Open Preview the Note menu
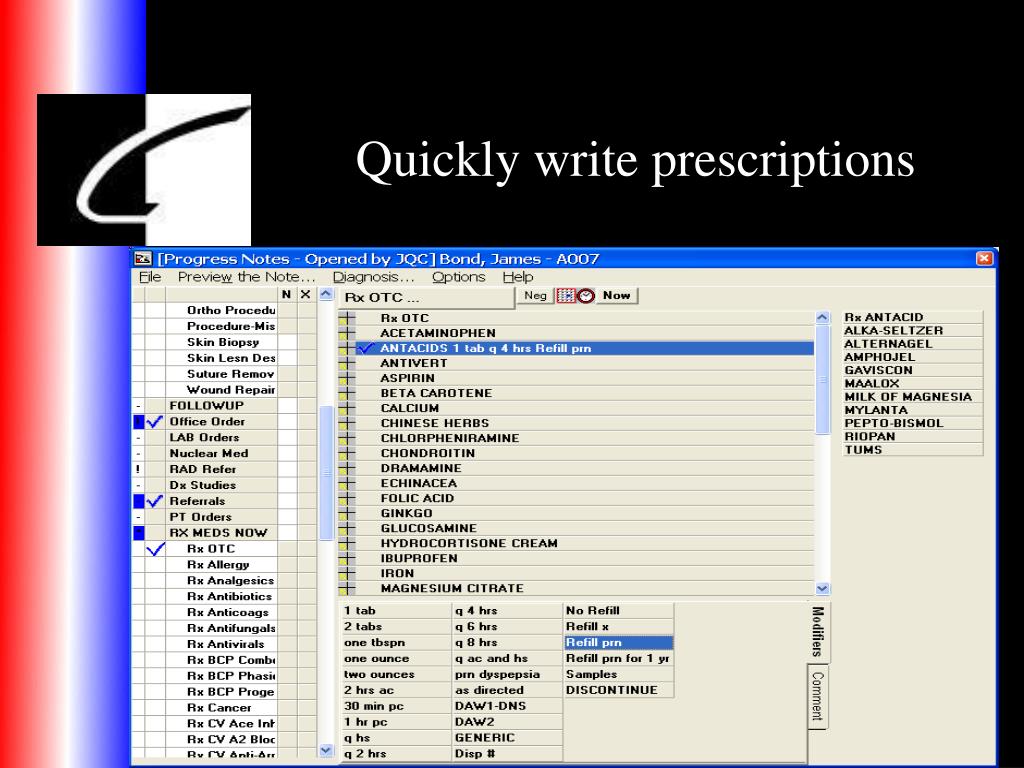This screenshot has width=1024, height=768. [x=246, y=277]
